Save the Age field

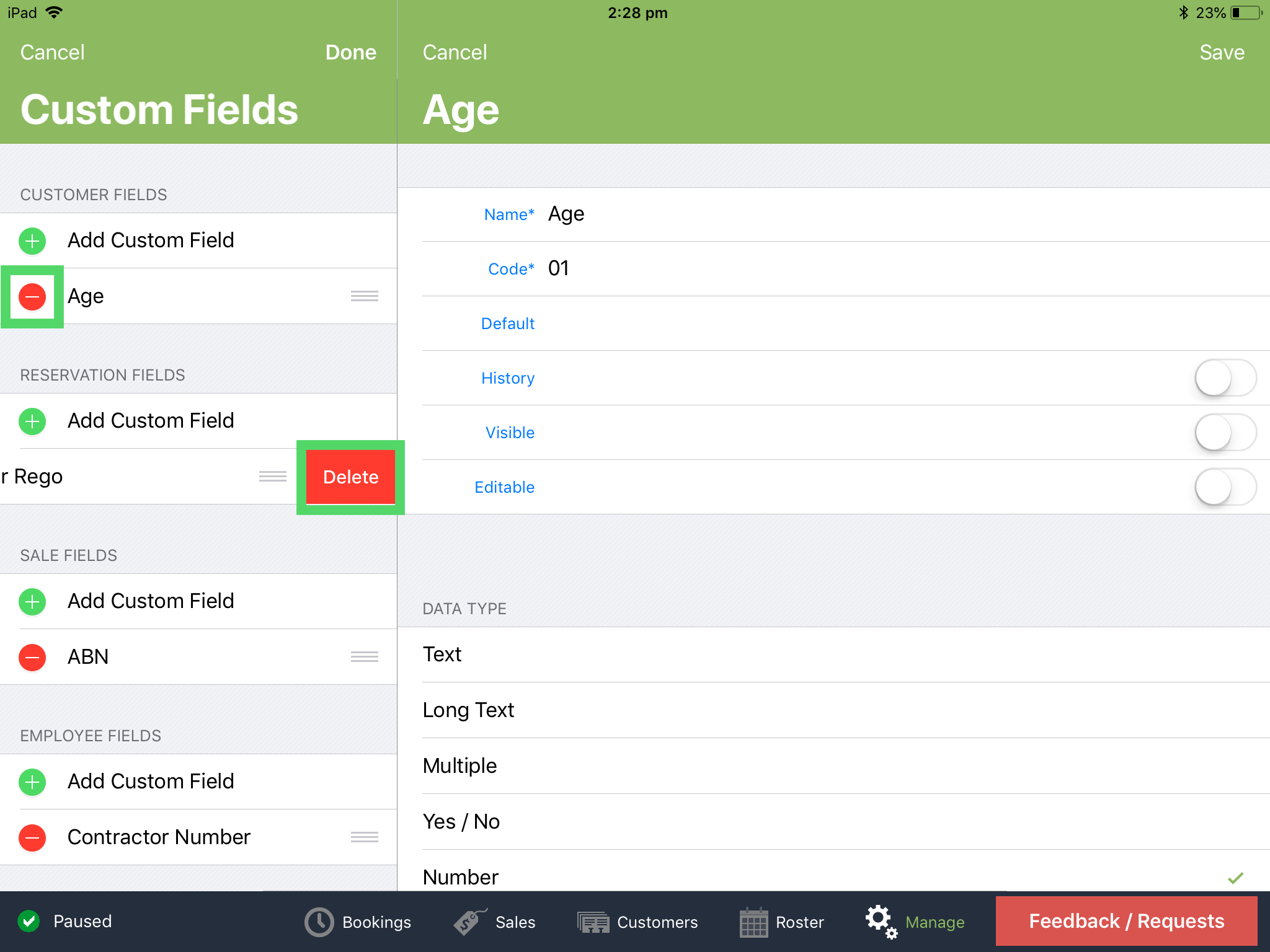(1222, 53)
